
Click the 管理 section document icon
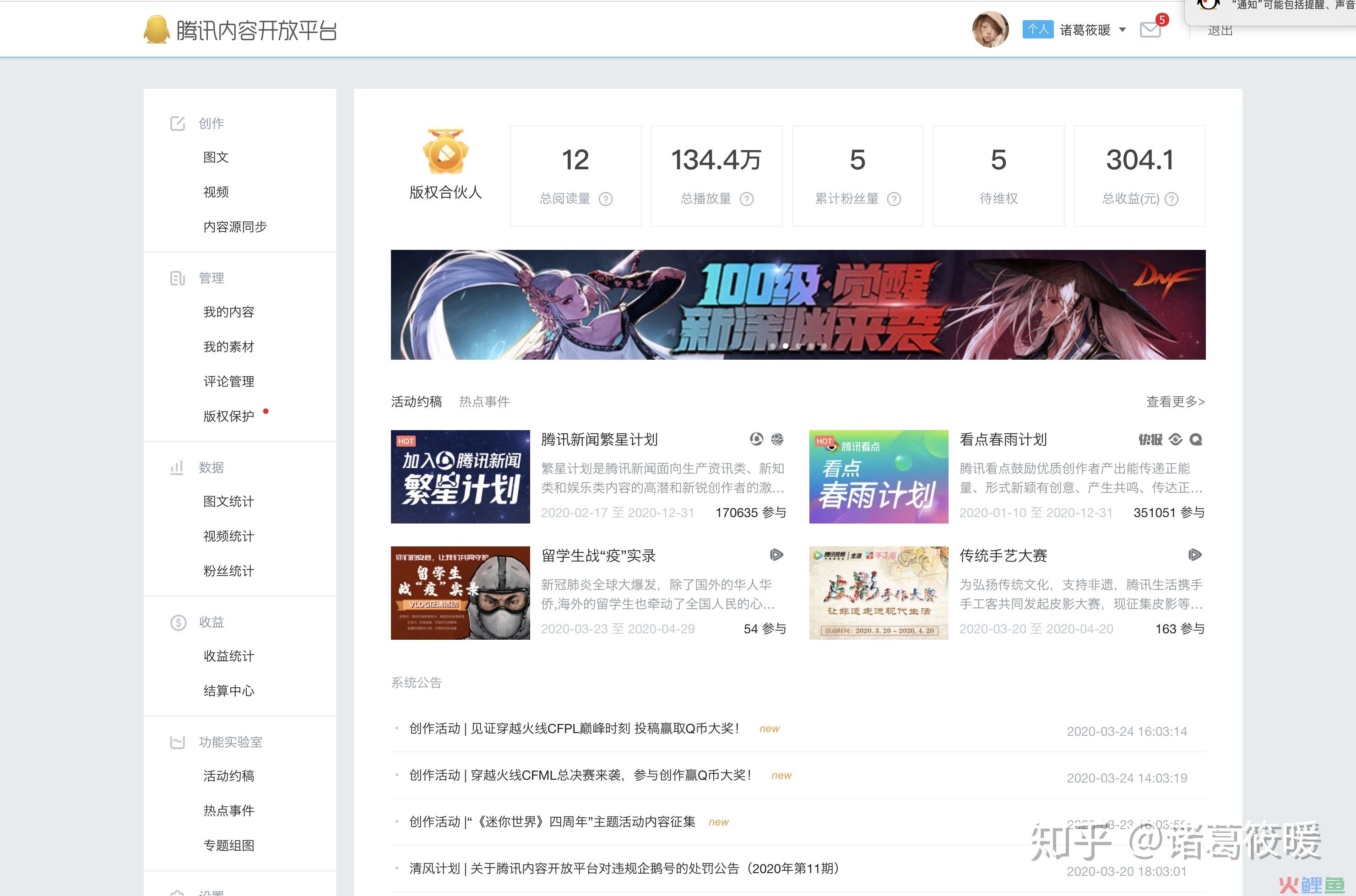178,278
